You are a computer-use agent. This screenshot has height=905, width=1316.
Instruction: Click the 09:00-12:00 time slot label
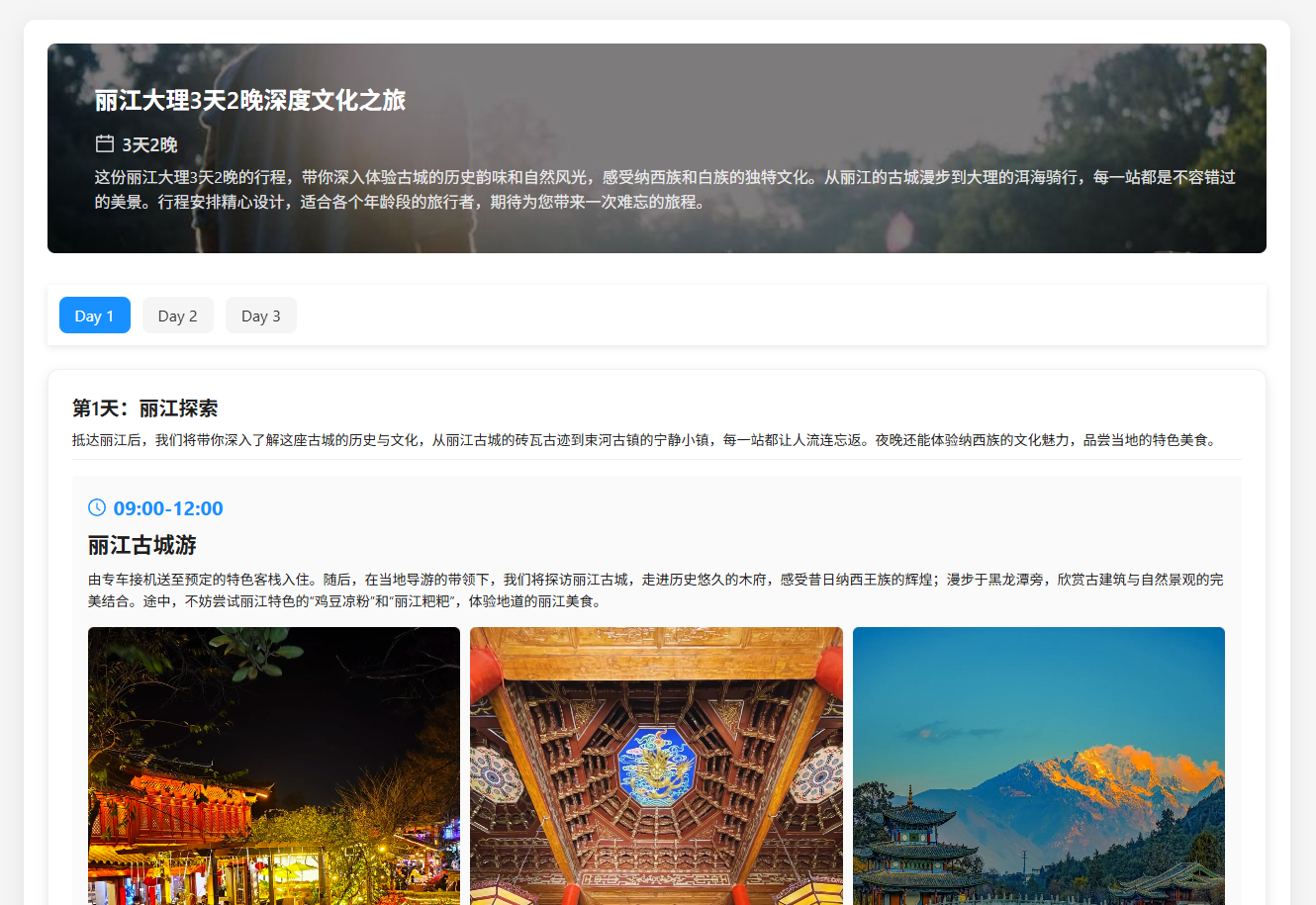(x=168, y=508)
